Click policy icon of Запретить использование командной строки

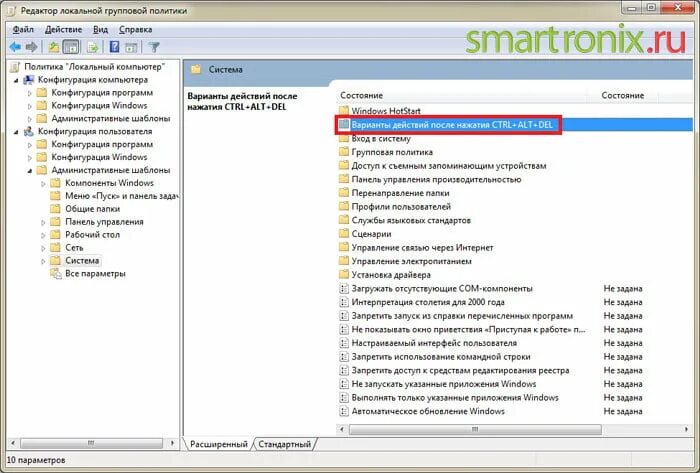[x=344, y=357]
